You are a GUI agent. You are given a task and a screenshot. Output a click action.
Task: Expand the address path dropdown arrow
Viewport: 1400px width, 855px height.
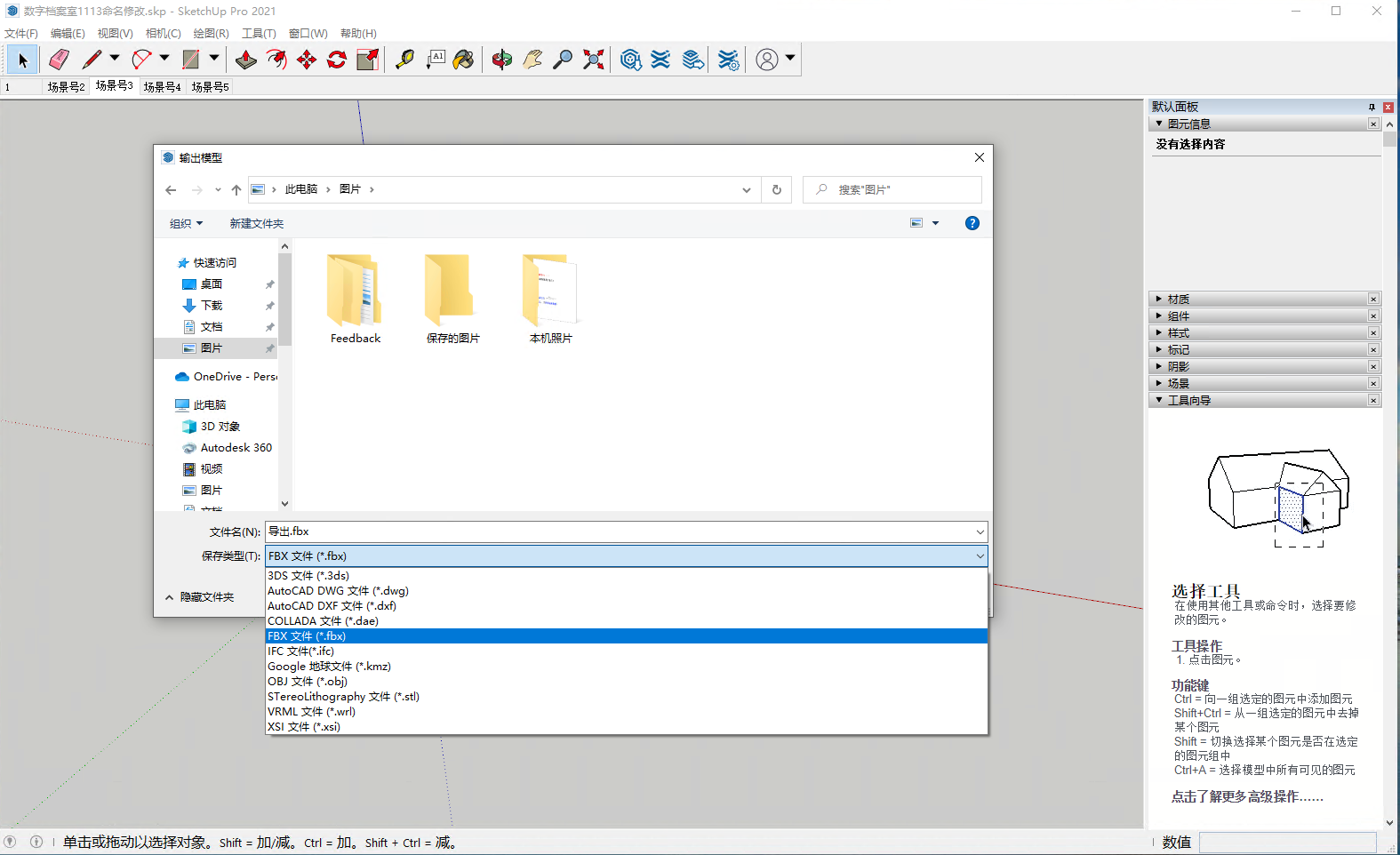pos(747,189)
